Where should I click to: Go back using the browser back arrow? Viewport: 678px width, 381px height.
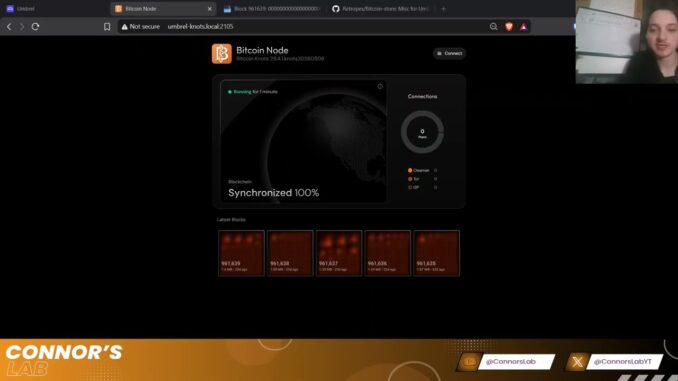9,27
